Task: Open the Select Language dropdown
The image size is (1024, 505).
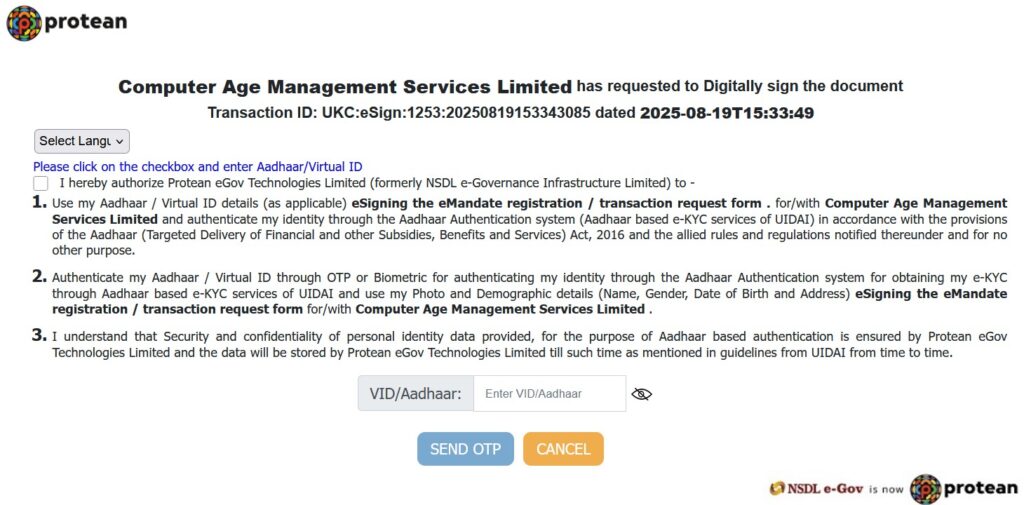Action: click(81, 141)
